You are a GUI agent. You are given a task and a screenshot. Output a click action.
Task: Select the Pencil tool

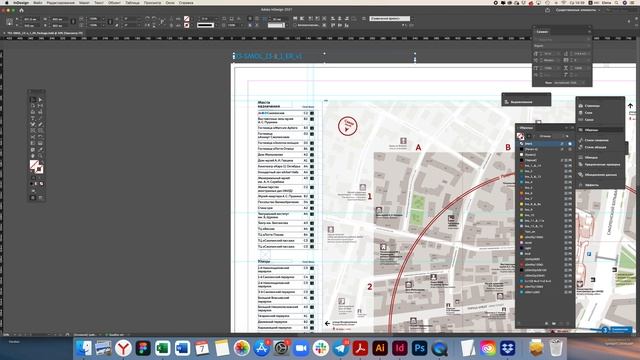40,124
